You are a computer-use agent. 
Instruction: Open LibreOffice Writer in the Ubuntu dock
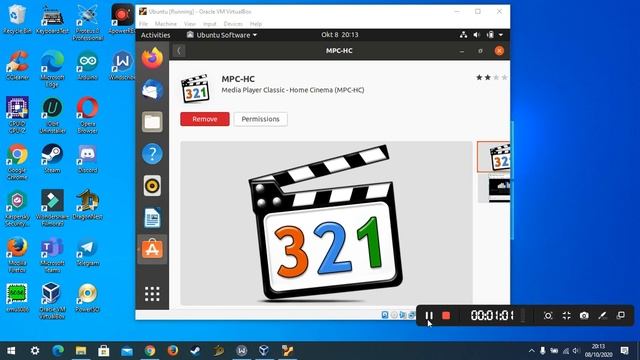pos(152,218)
